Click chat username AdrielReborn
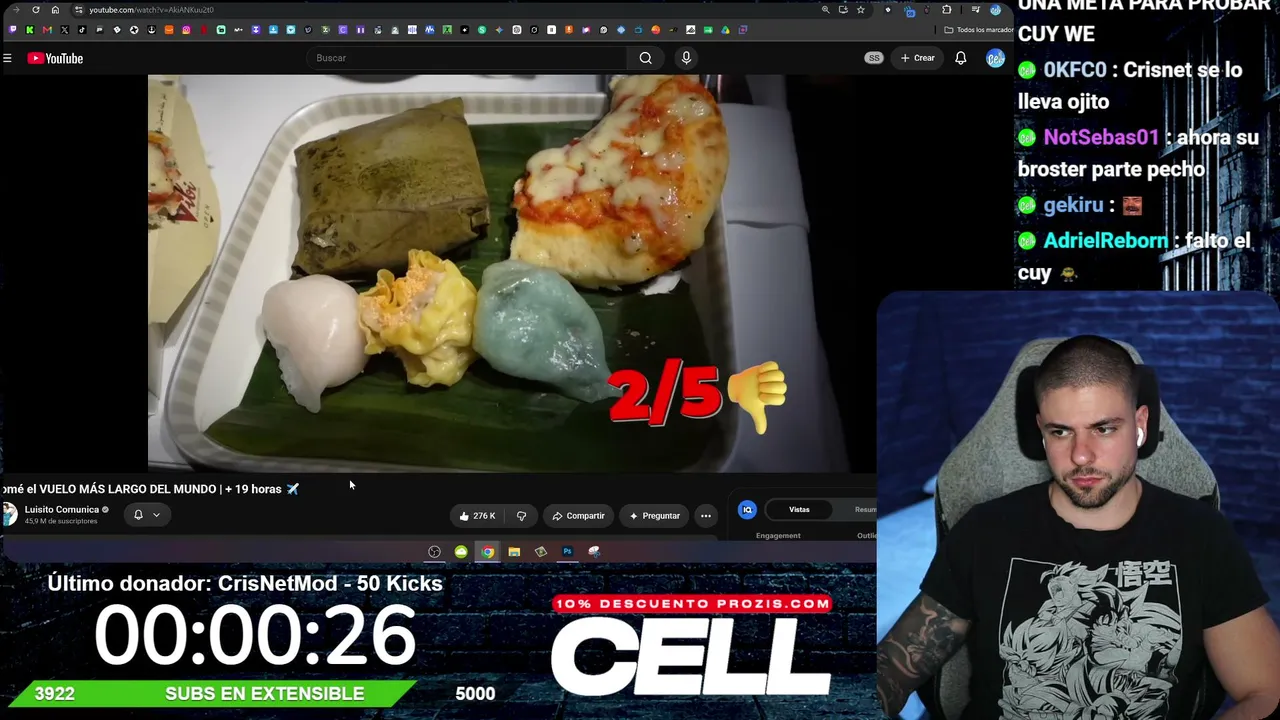 (x=1105, y=241)
